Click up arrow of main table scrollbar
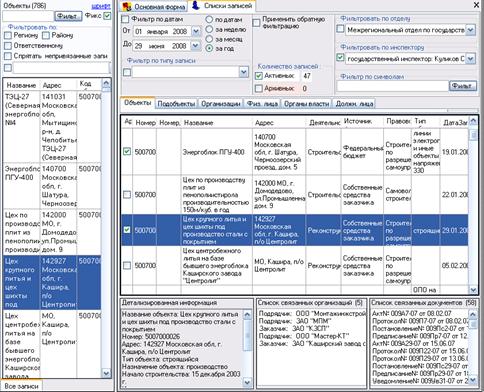 pos(473,122)
